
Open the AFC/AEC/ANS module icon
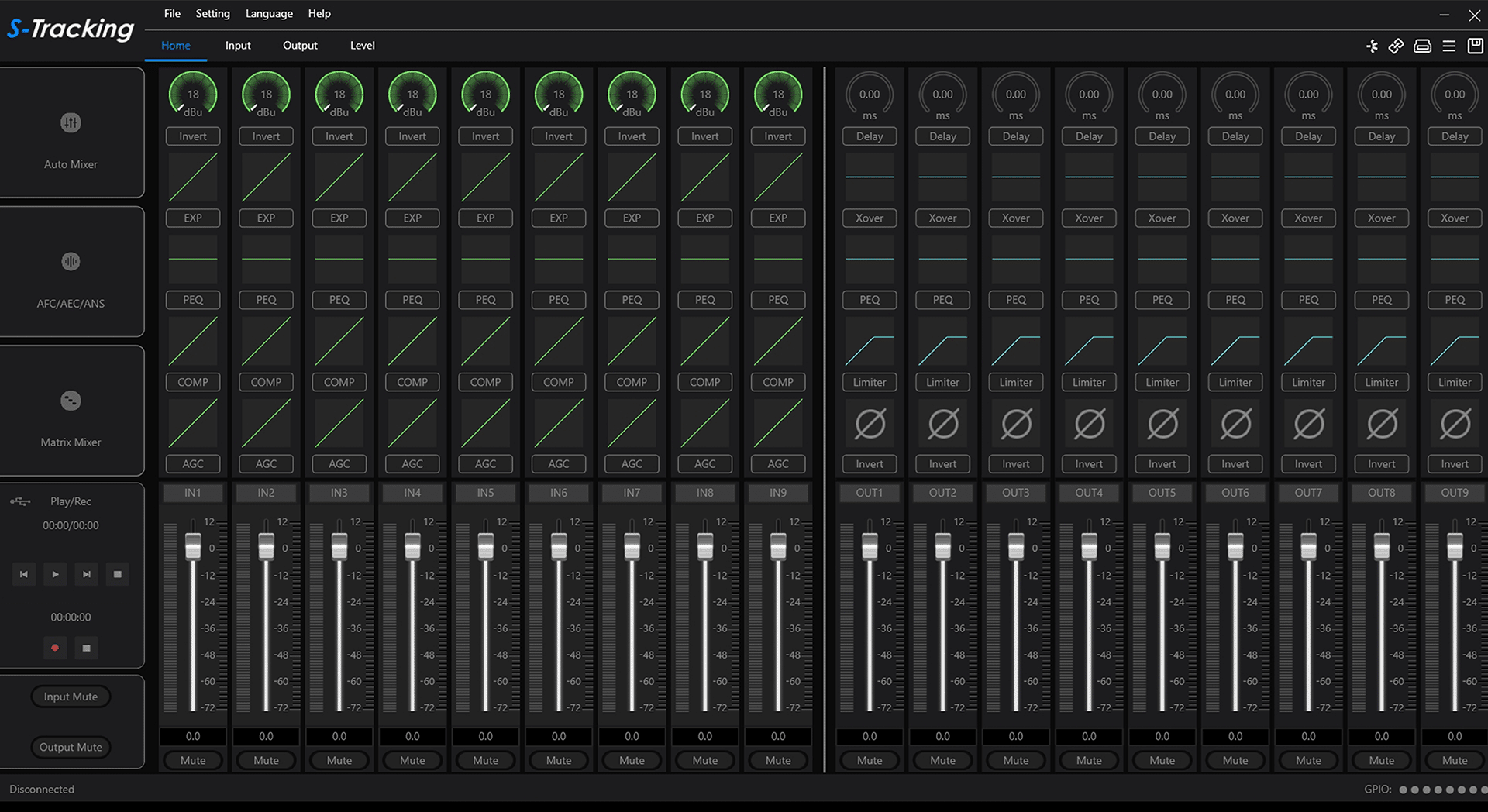[71, 262]
